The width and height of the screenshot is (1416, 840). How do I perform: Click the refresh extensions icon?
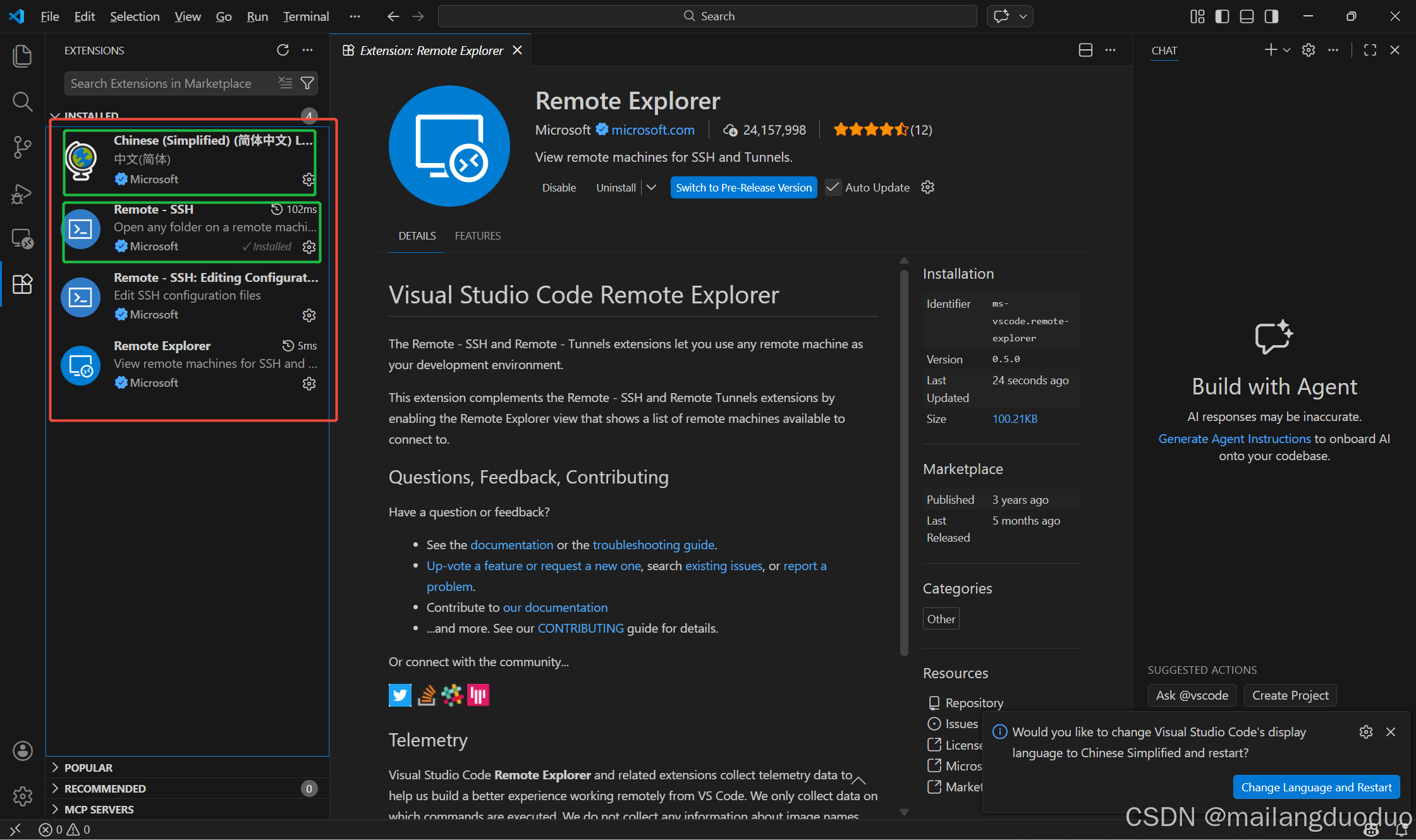[283, 50]
